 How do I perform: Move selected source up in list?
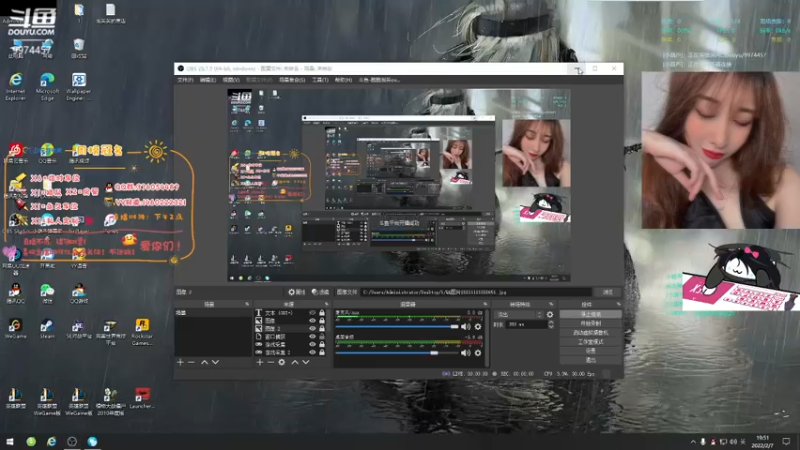[x=294, y=362]
